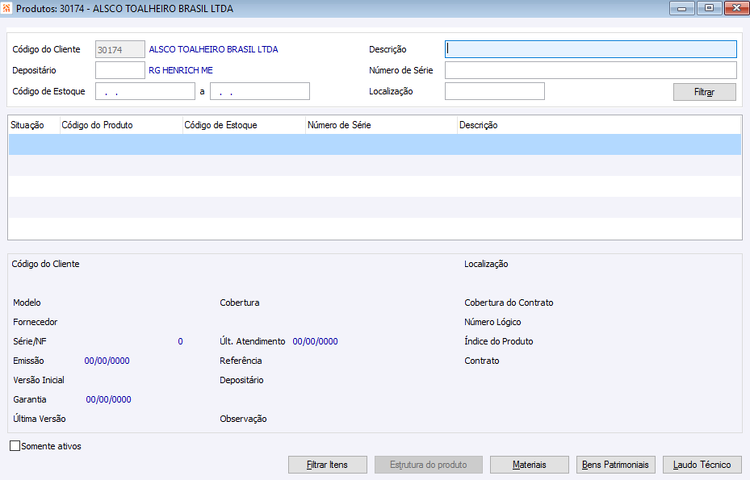Click the first Código de Estoque field

pos(145,91)
